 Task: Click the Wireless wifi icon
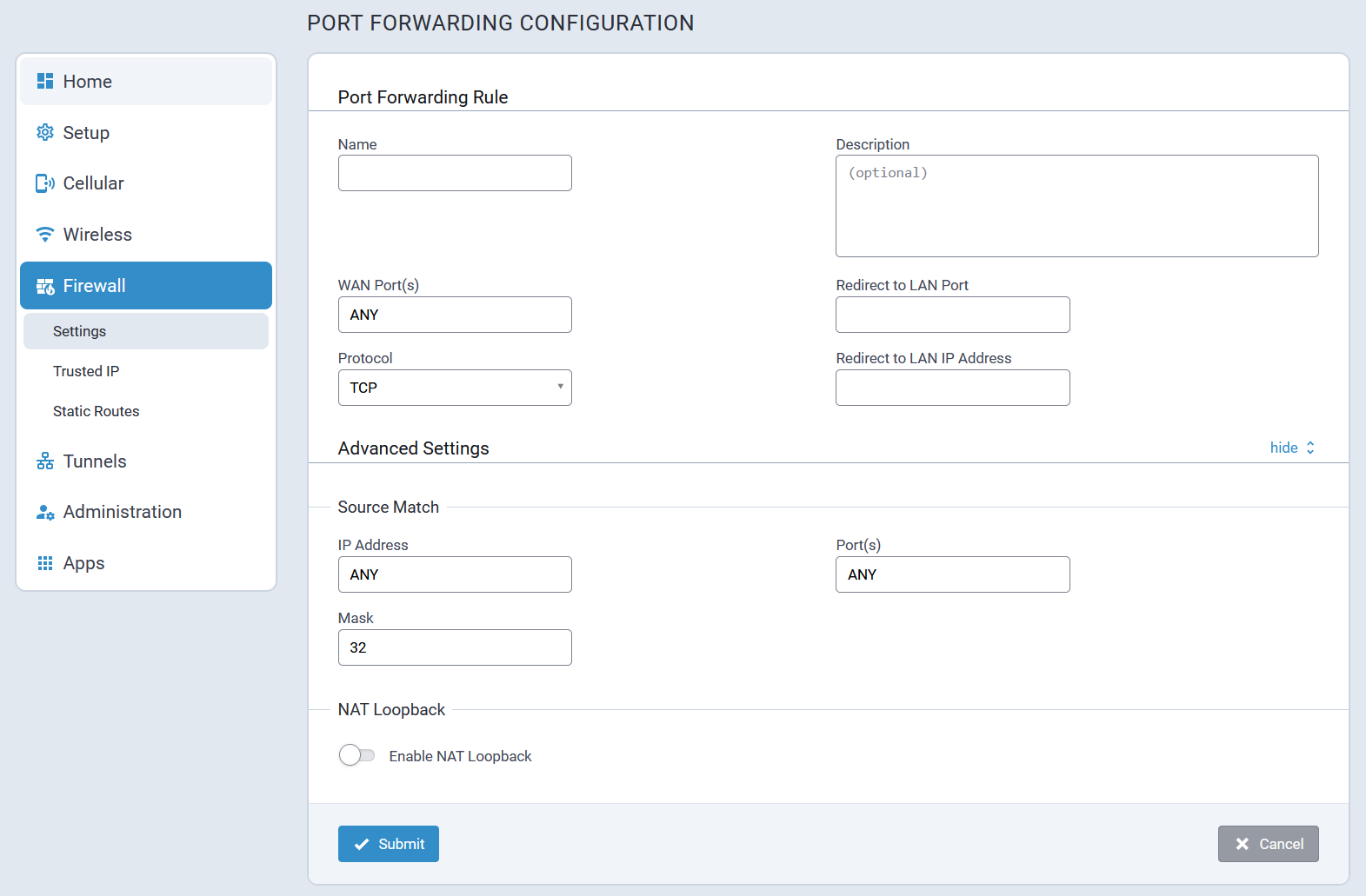45,235
